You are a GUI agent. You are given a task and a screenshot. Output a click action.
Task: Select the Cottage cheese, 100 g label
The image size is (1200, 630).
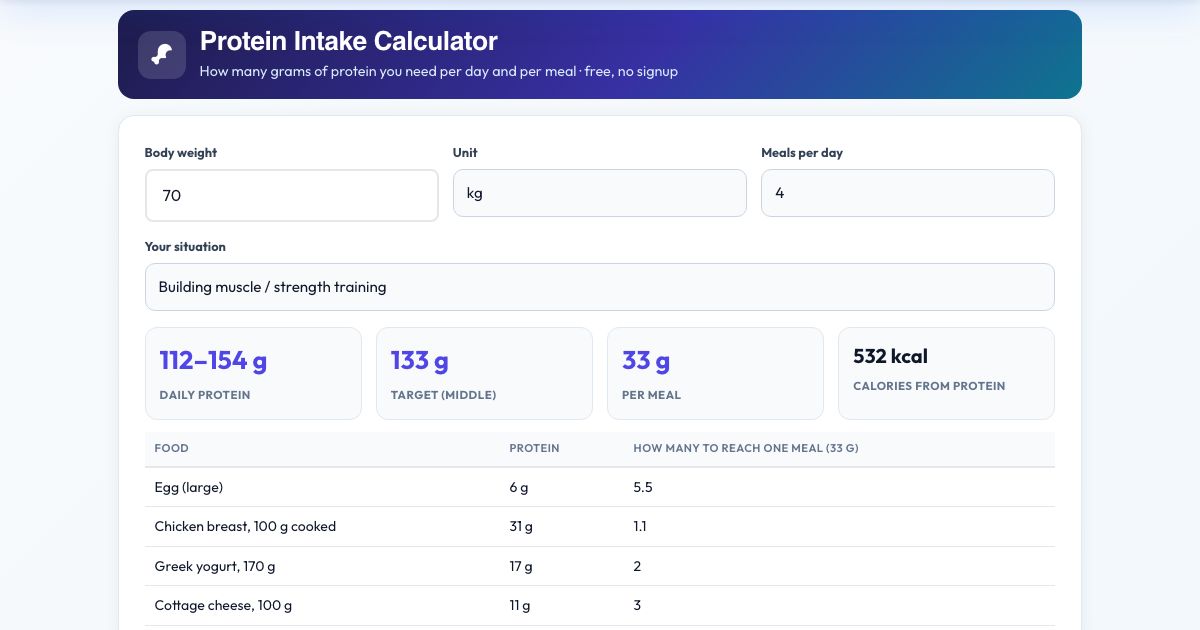pyautogui.click(x=223, y=605)
